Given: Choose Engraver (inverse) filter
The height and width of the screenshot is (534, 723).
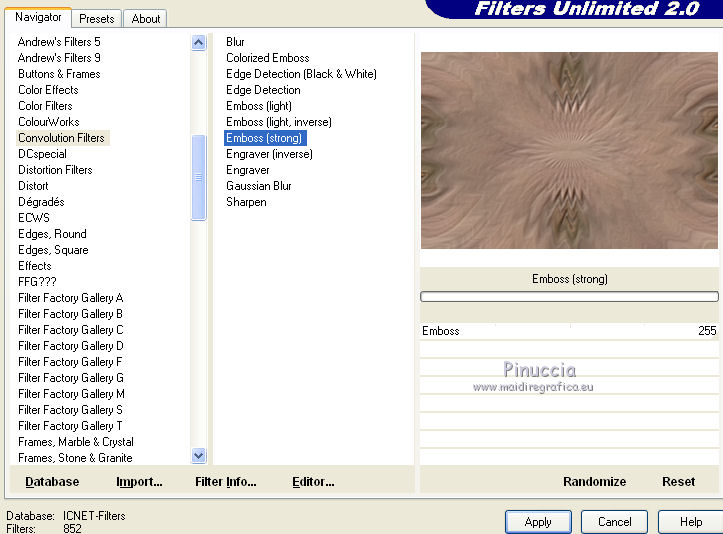Looking at the screenshot, I should pyautogui.click(x=269, y=154).
